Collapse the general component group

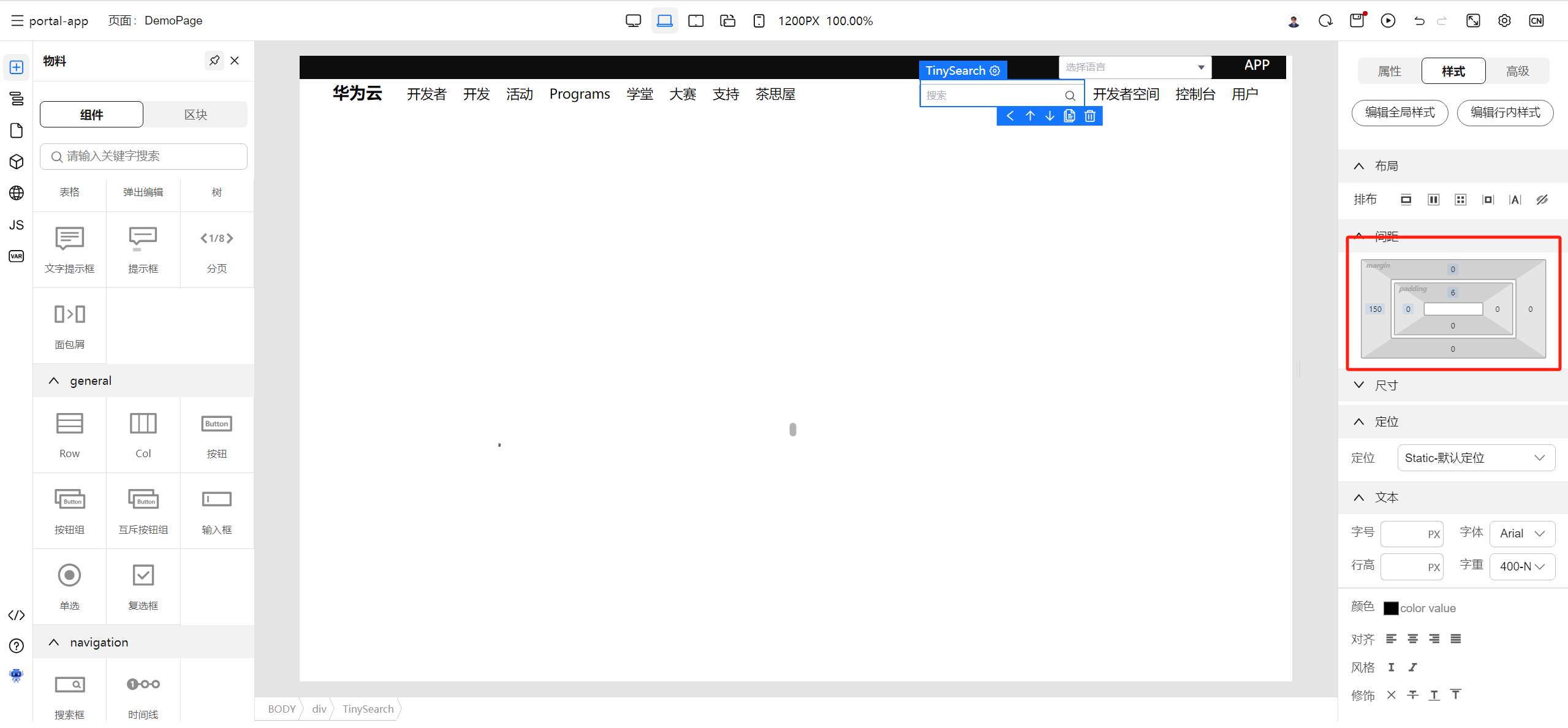(x=54, y=381)
